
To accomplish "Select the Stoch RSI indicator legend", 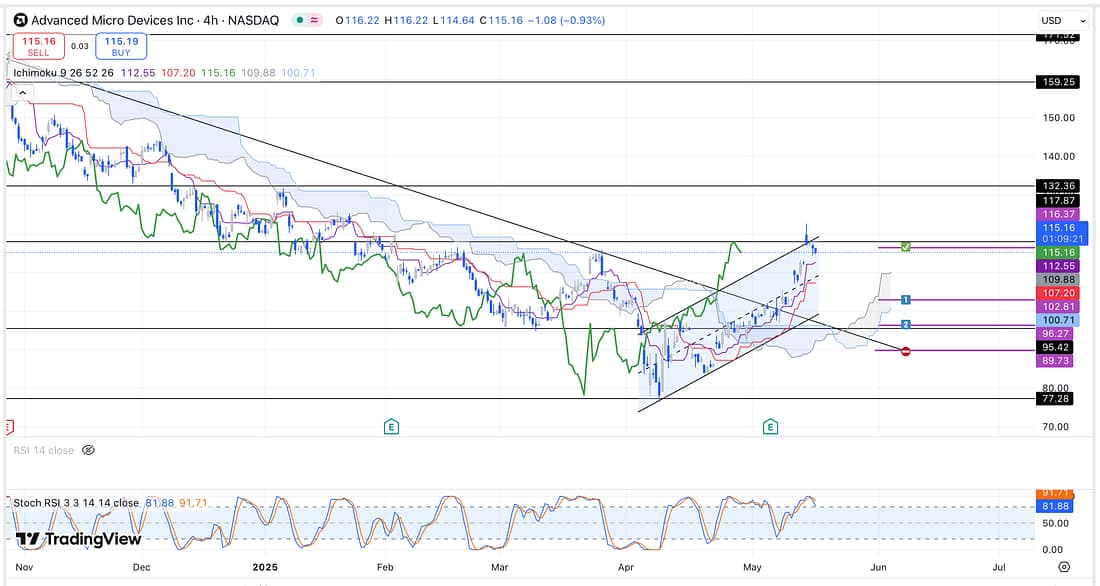I will 75,502.
